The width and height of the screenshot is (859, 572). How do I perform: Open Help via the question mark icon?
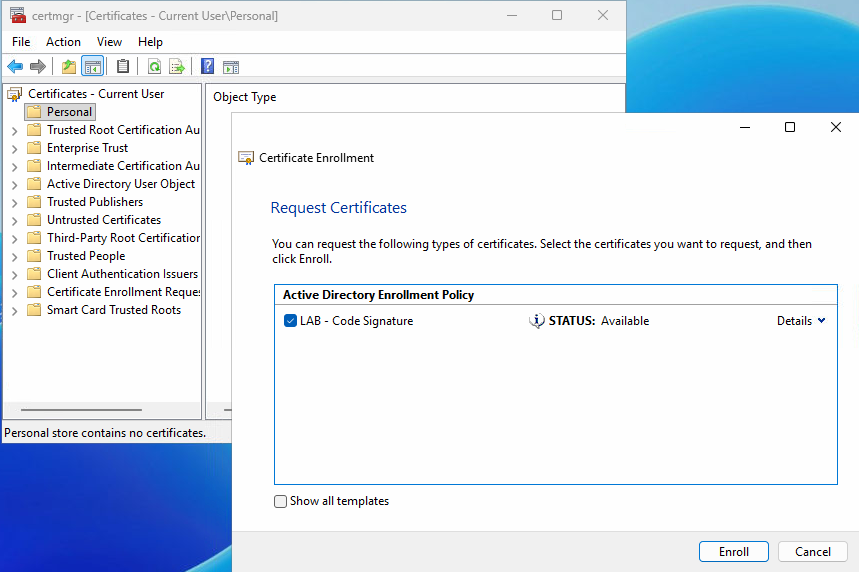[x=207, y=67]
